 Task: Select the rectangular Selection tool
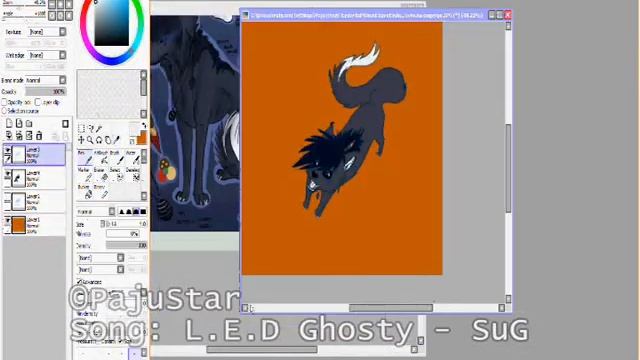(81, 129)
